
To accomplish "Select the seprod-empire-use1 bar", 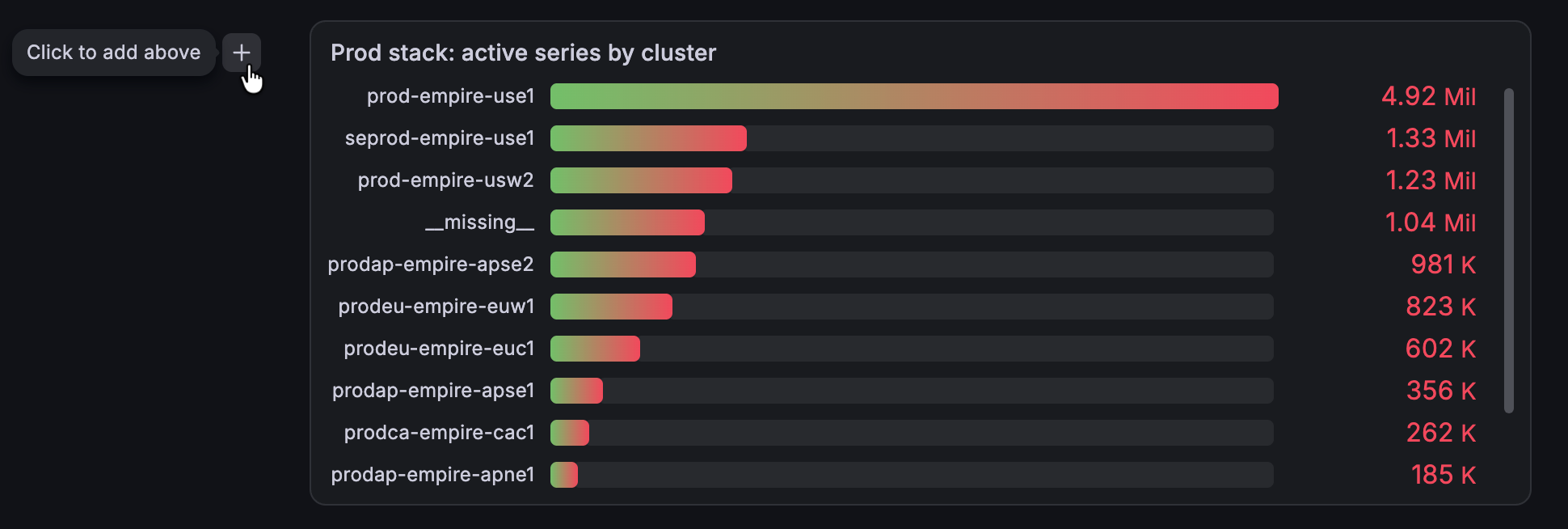I will tap(648, 138).
